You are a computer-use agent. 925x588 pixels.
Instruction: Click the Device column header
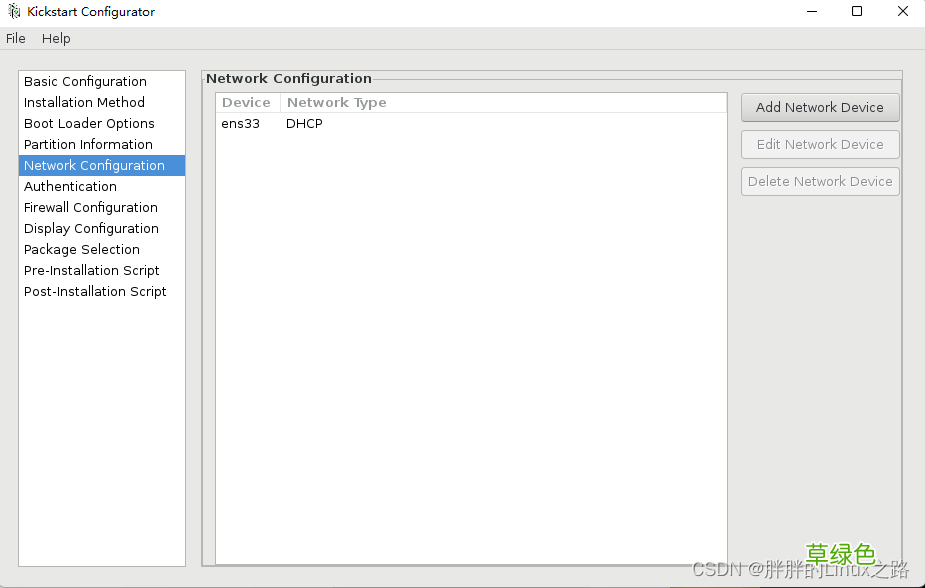click(246, 102)
